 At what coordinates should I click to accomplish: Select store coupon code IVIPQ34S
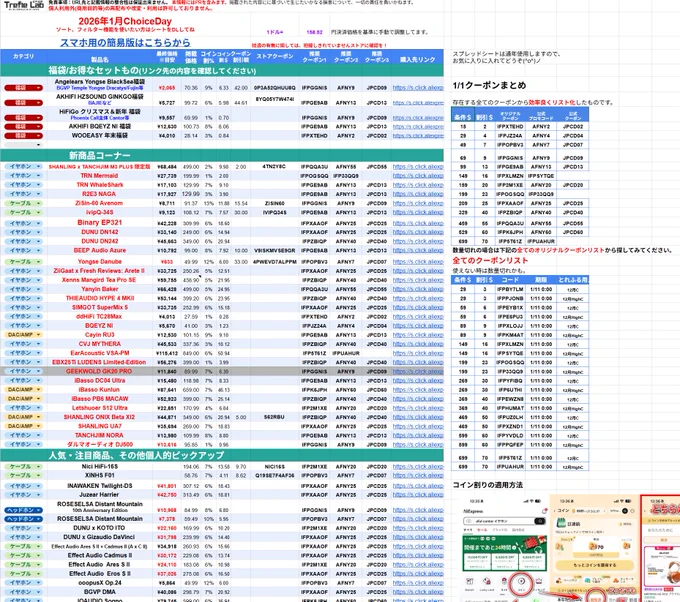tap(274, 213)
